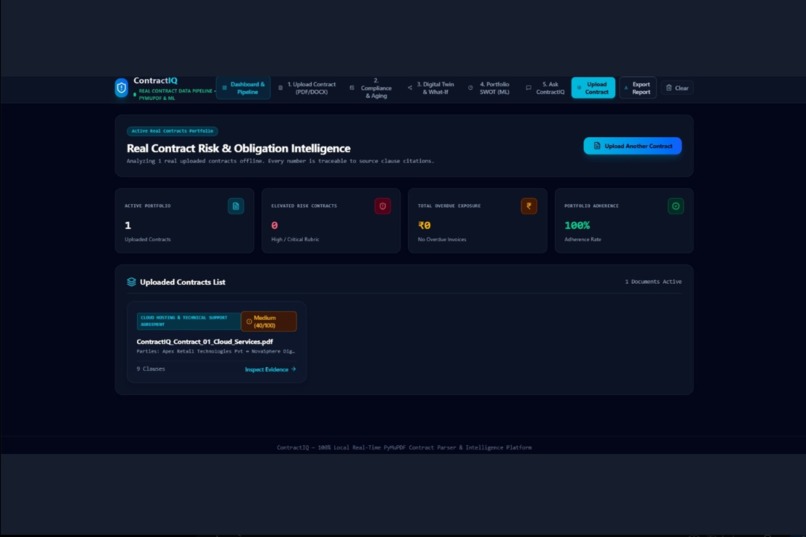This screenshot has width=806, height=537.
Task: Click the Active Portfolio document icon
Action: pyautogui.click(x=236, y=206)
